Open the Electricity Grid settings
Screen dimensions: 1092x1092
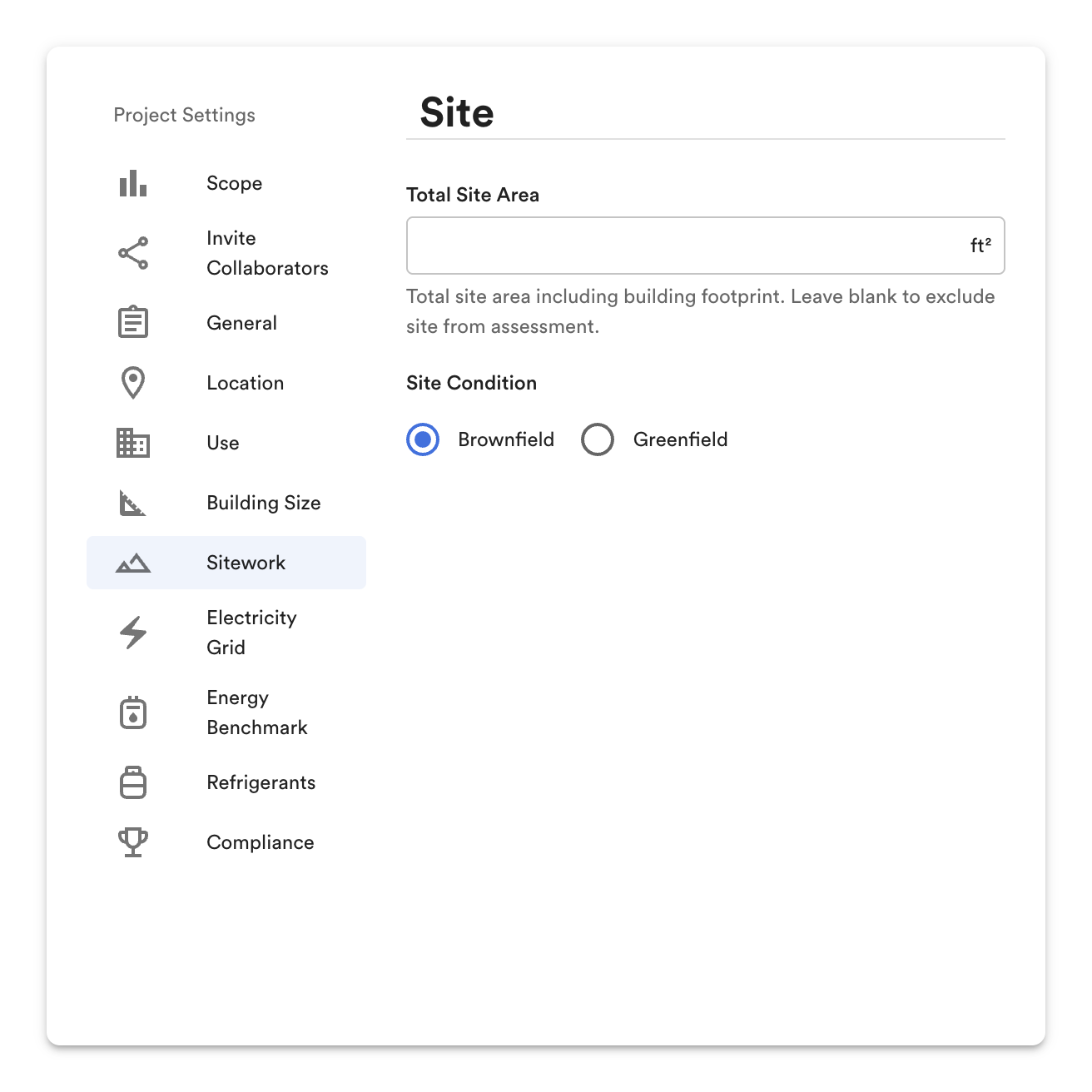point(226,633)
